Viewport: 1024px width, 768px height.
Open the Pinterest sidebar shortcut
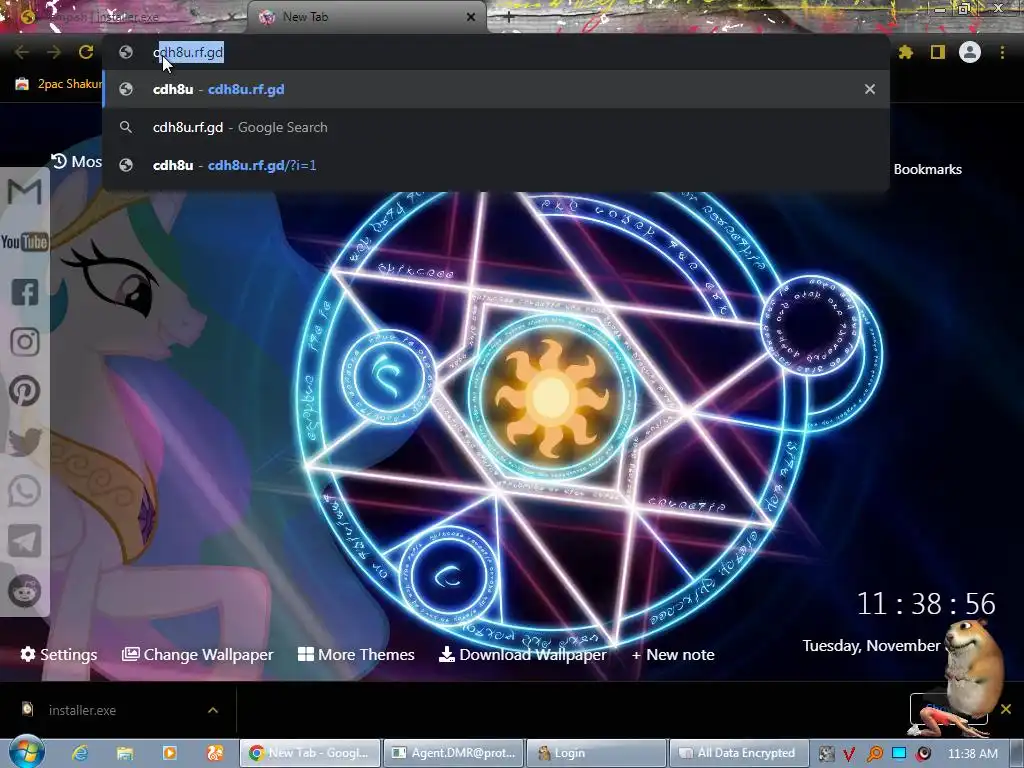25,391
